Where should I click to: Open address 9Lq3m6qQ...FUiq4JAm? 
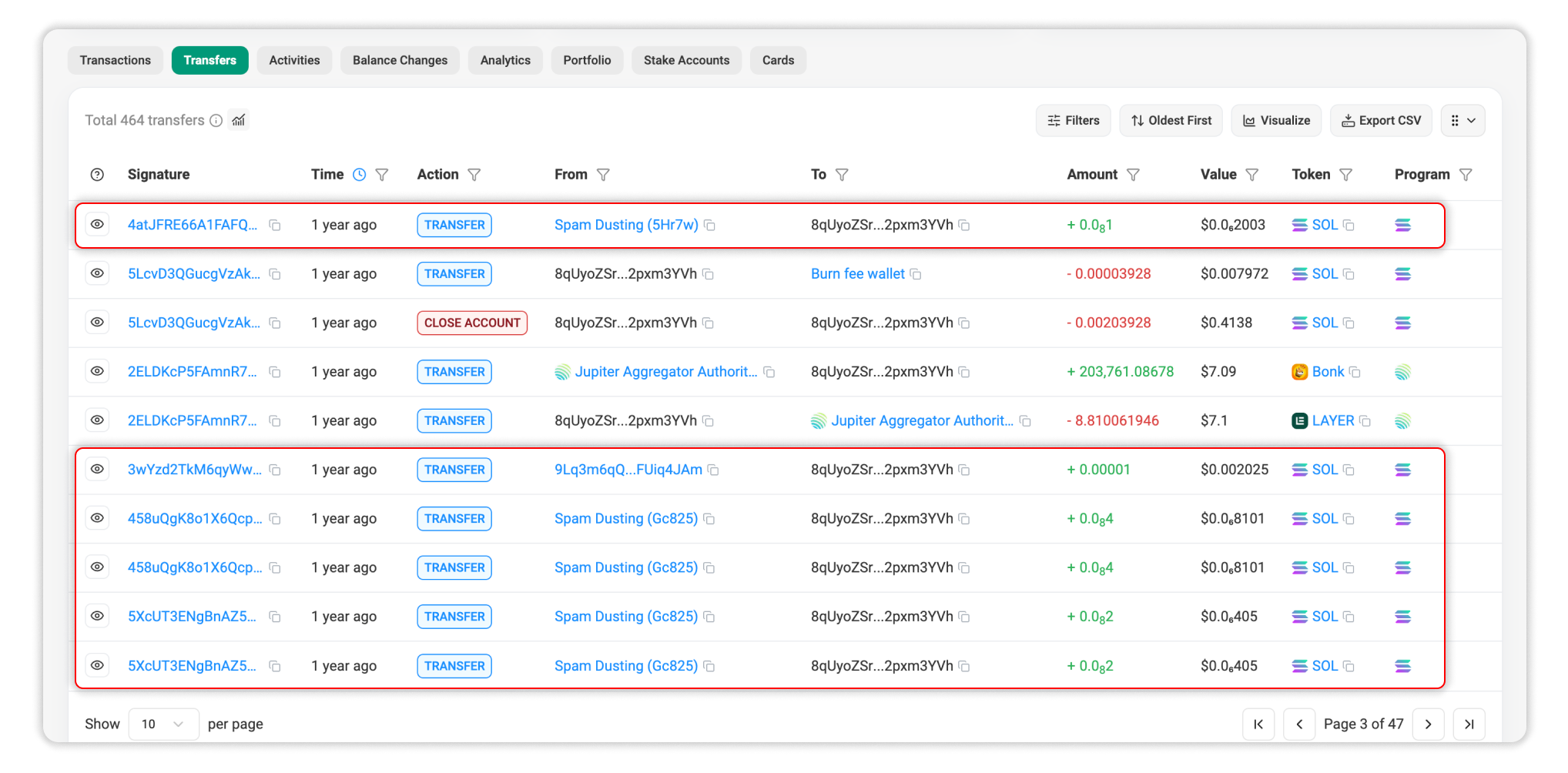pyautogui.click(x=628, y=470)
